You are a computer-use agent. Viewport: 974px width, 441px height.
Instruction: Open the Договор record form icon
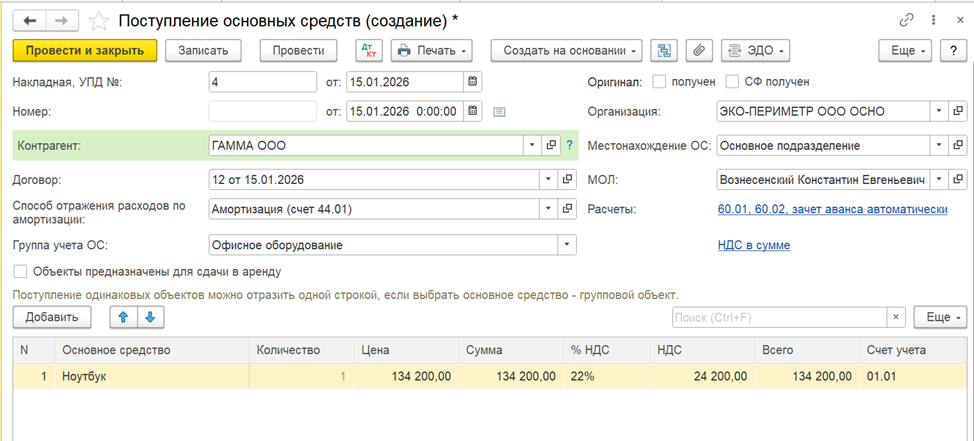pos(566,180)
